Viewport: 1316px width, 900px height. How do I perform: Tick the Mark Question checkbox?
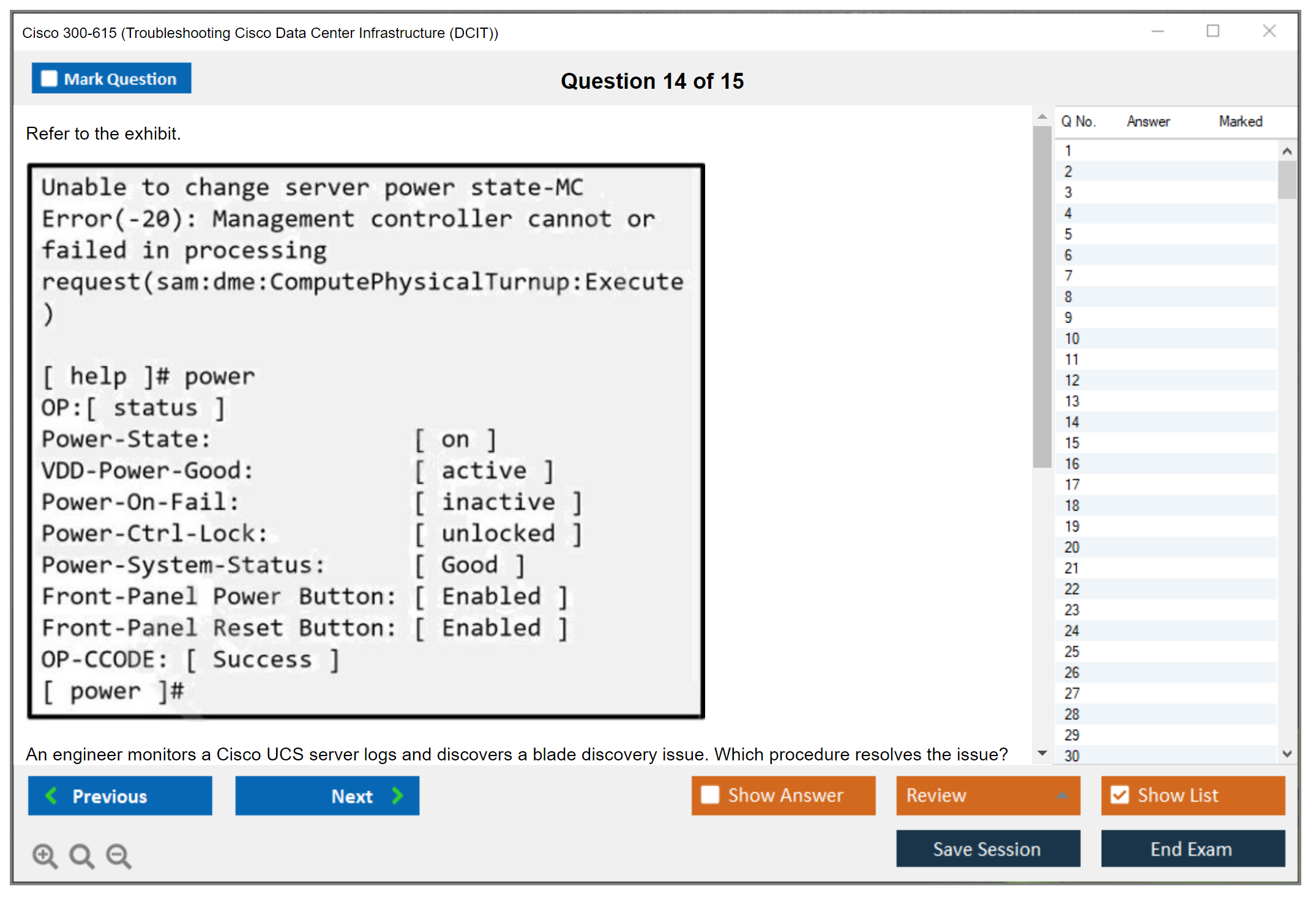[x=49, y=78]
